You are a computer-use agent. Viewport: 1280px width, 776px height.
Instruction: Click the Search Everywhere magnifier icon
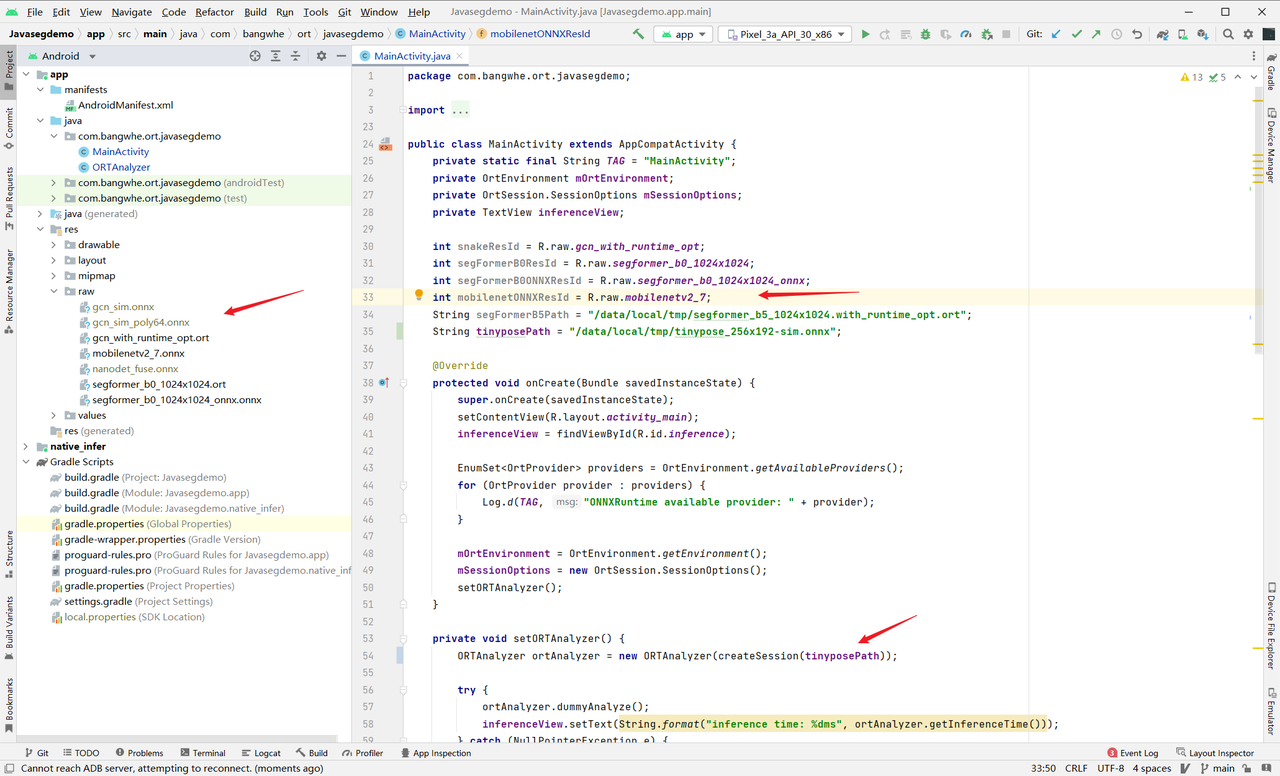click(x=1227, y=34)
